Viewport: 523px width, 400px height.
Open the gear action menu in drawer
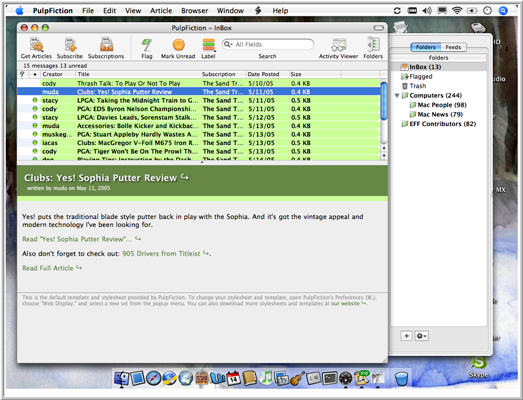coord(422,336)
